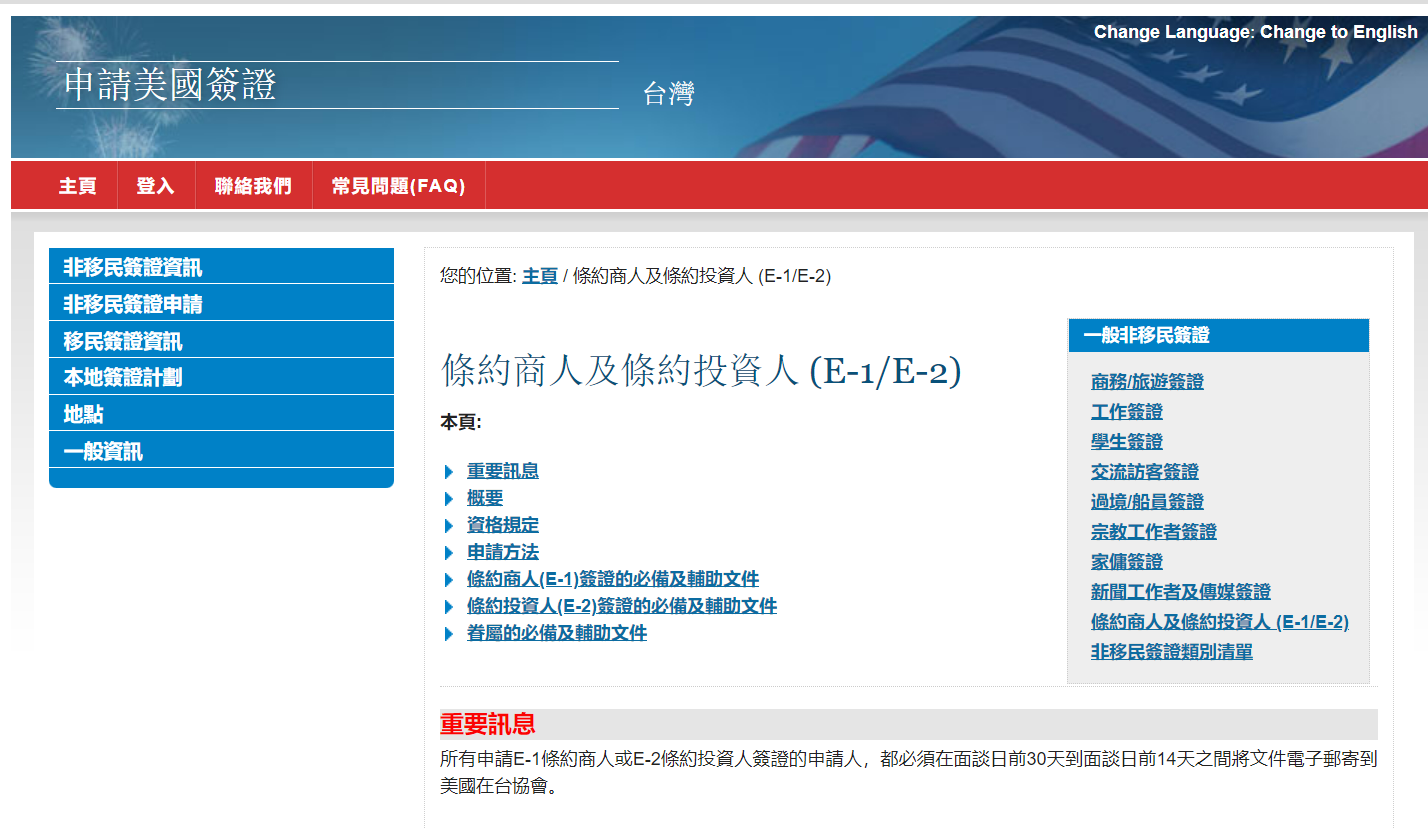The width and height of the screenshot is (1428, 828).
Task: Jump to 眷屬的必備及輔助文件 section
Action: click(x=556, y=633)
